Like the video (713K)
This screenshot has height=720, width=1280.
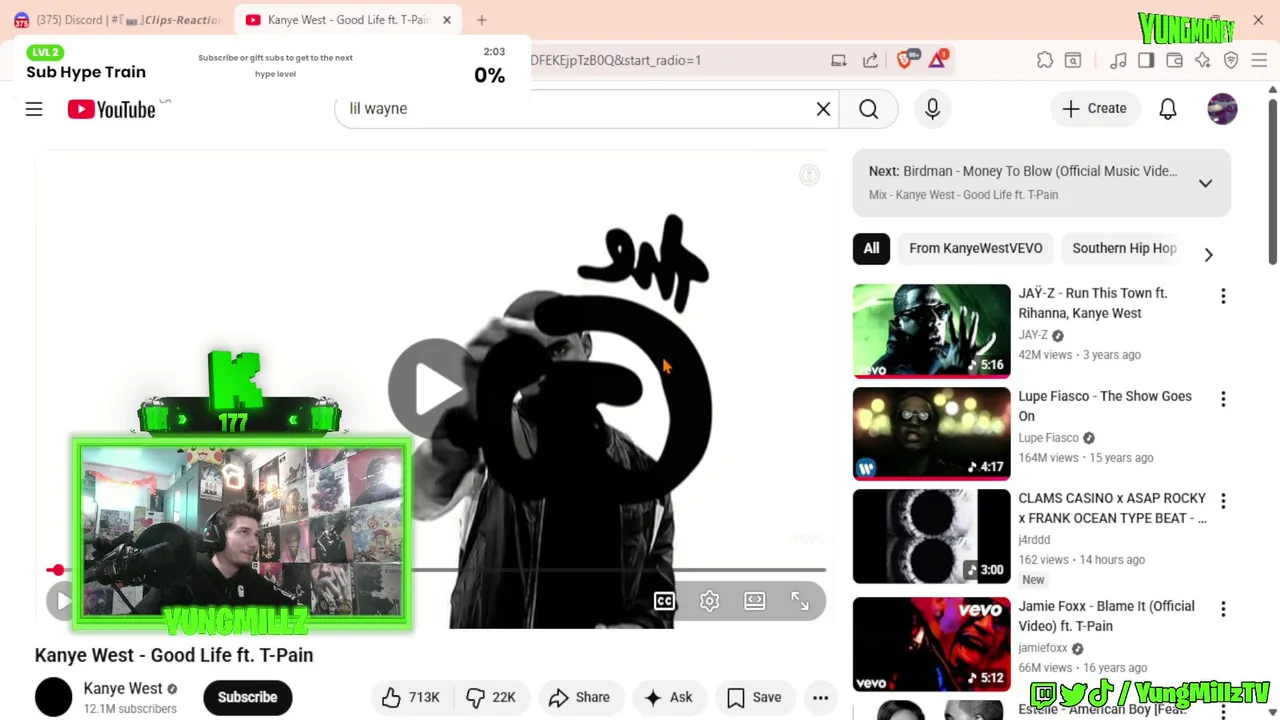click(411, 697)
